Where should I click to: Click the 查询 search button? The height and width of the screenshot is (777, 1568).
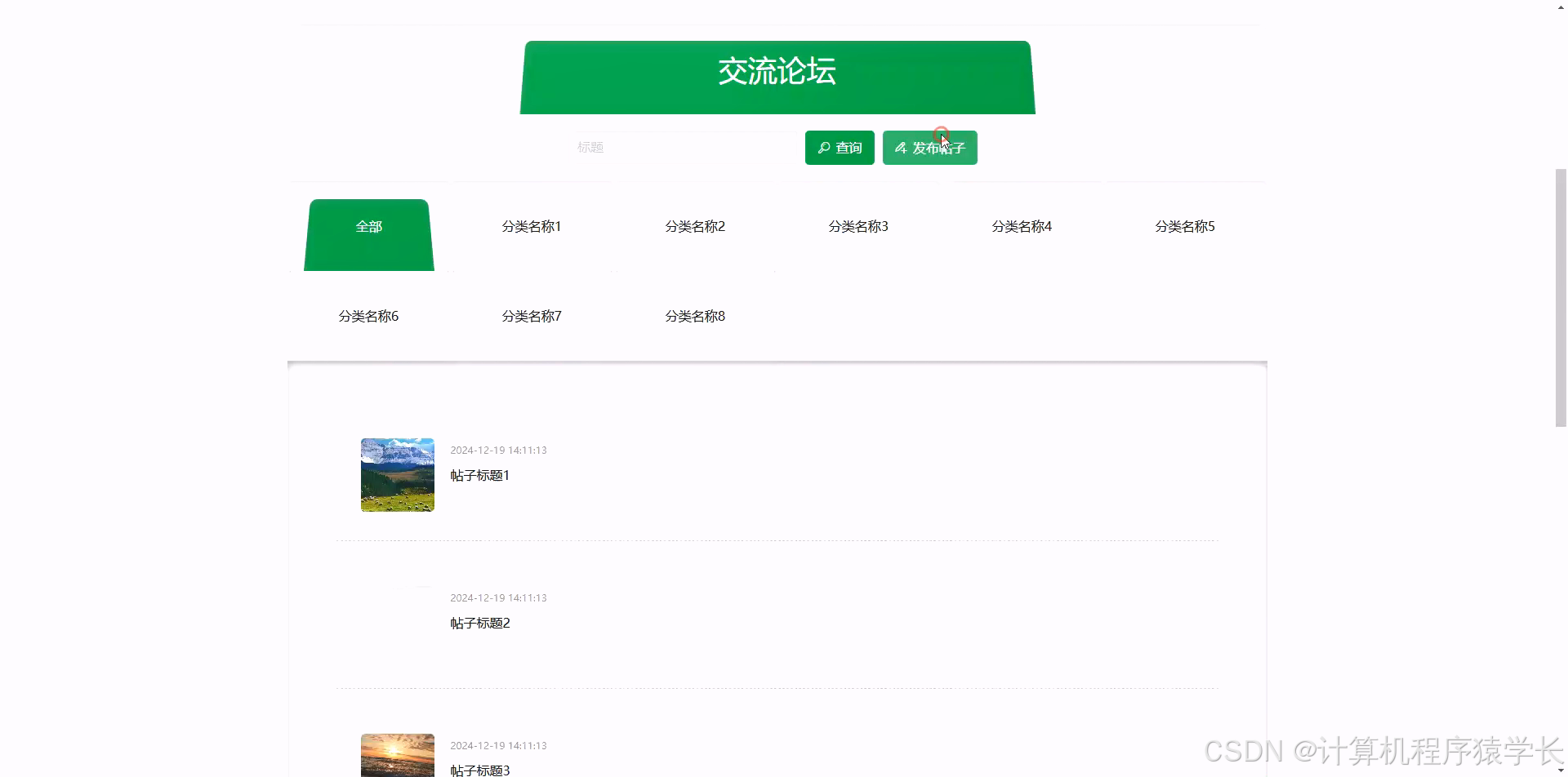(840, 148)
